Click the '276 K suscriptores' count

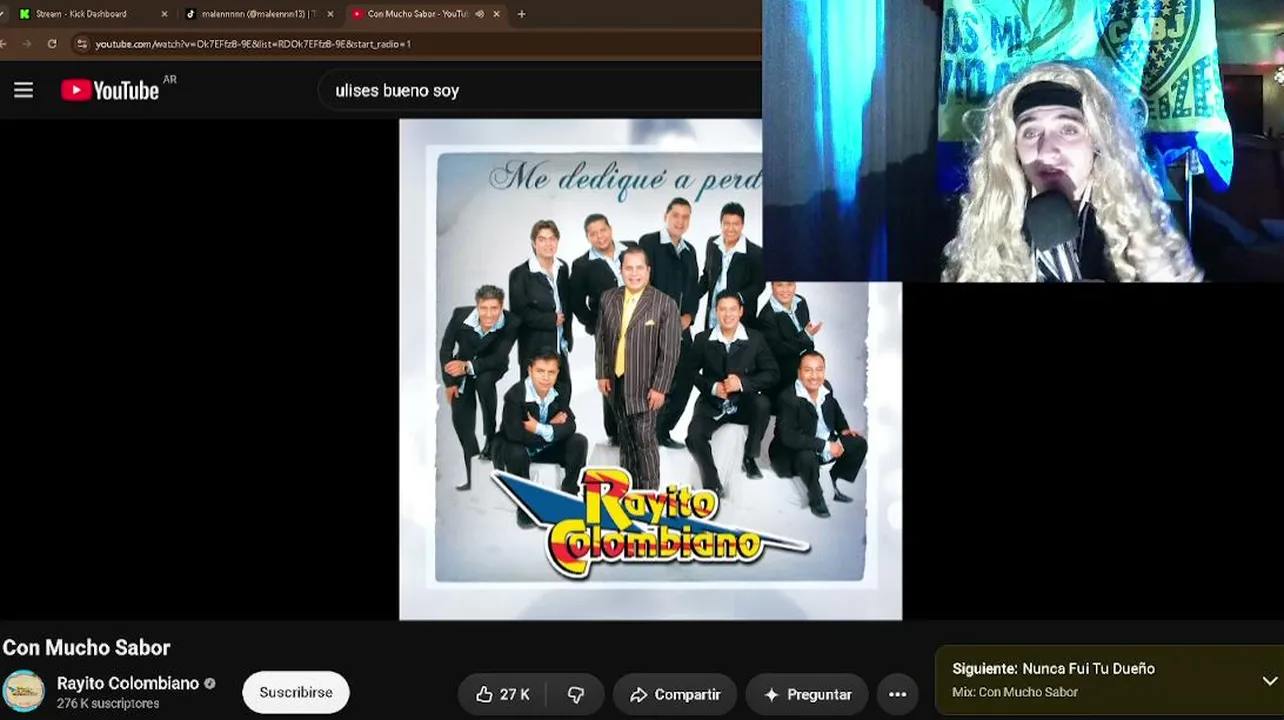[x=108, y=704]
